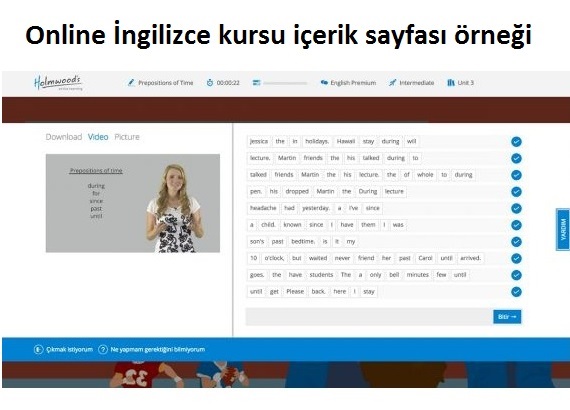570x410 pixels.
Task: Click the exit icon beside Çıkmak istiyorum
Action: [x=38, y=349]
